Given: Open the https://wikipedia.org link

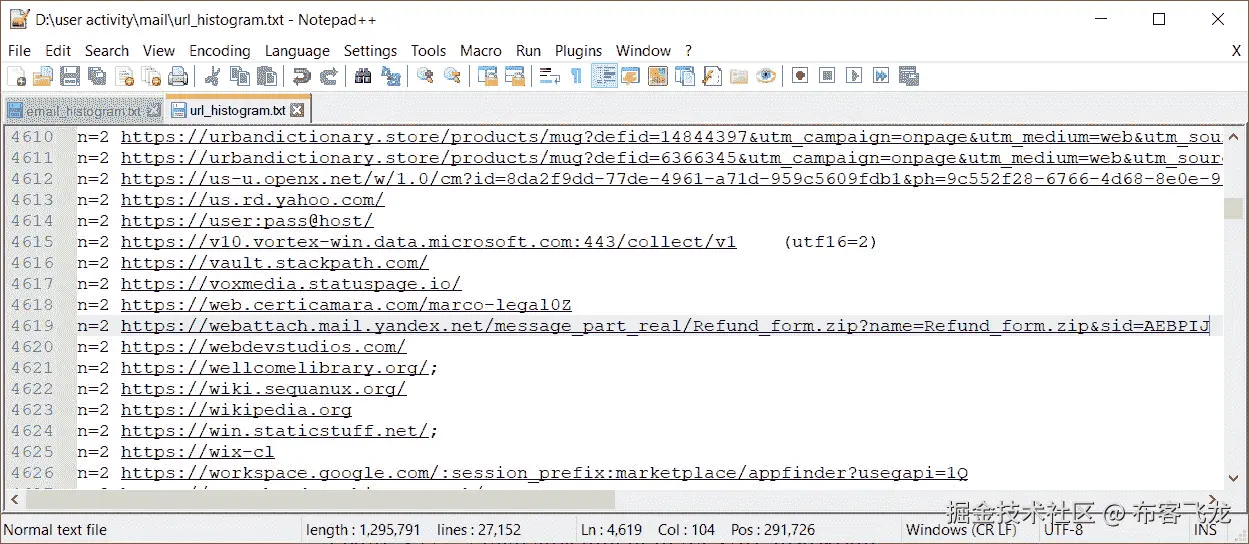Looking at the screenshot, I should (x=236, y=409).
